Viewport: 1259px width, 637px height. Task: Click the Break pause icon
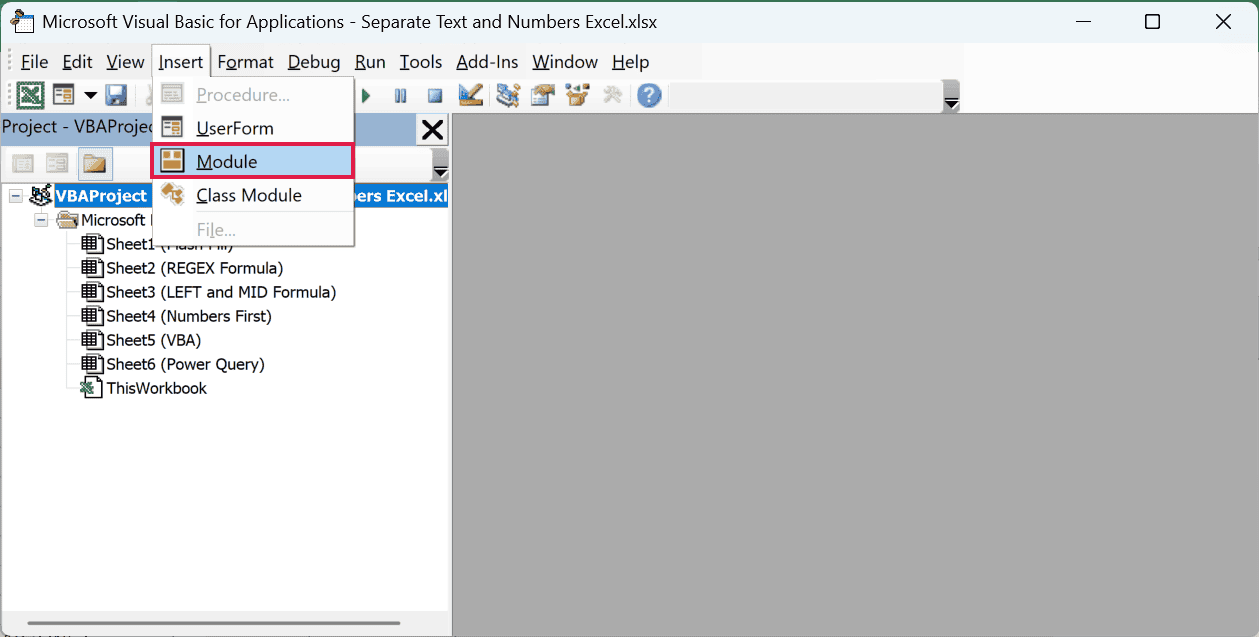coord(401,96)
